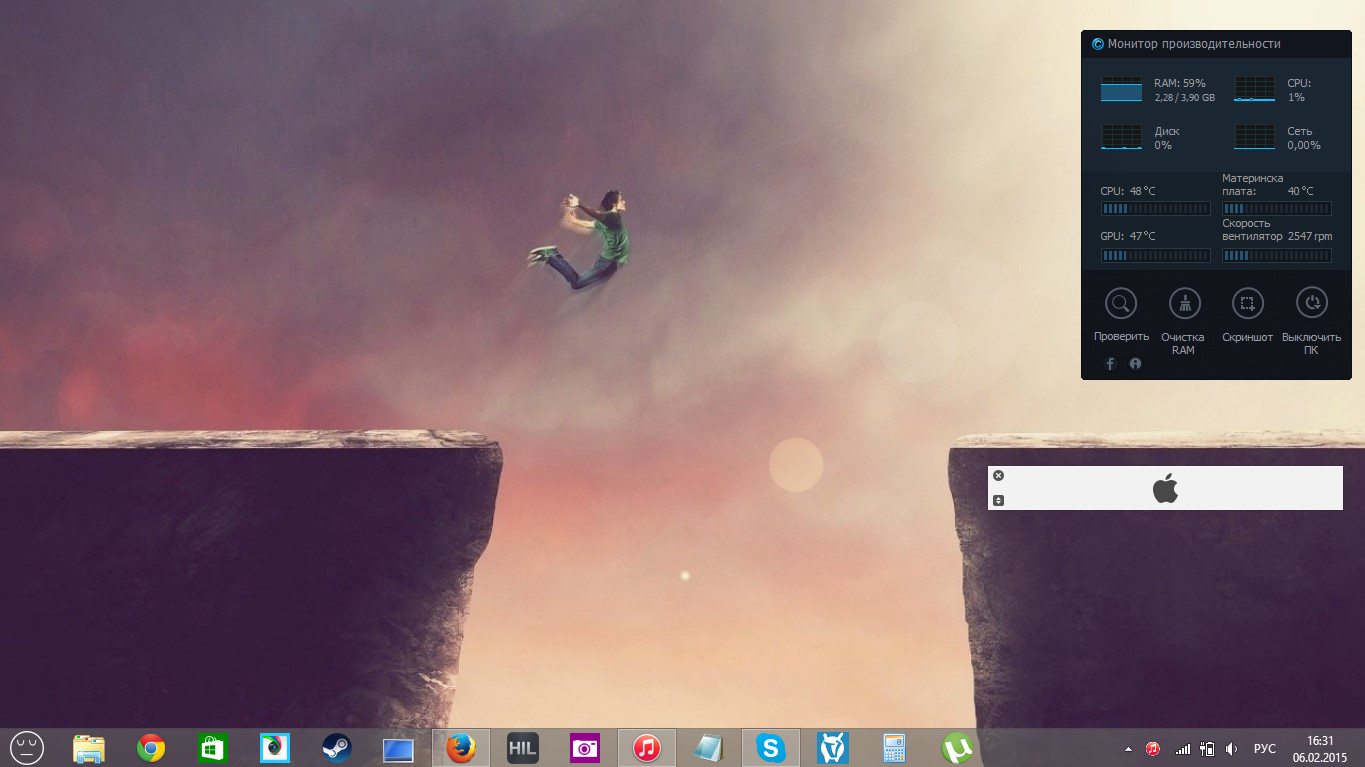The height and width of the screenshot is (767, 1365).
Task: Take a capture with the Скриншот icon
Action: click(1247, 303)
